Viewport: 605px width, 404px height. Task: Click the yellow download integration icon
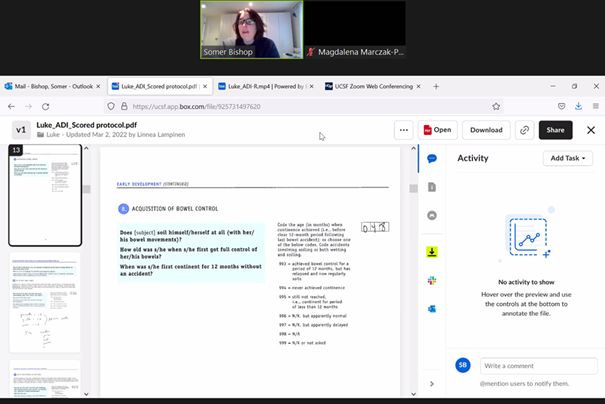[432, 252]
